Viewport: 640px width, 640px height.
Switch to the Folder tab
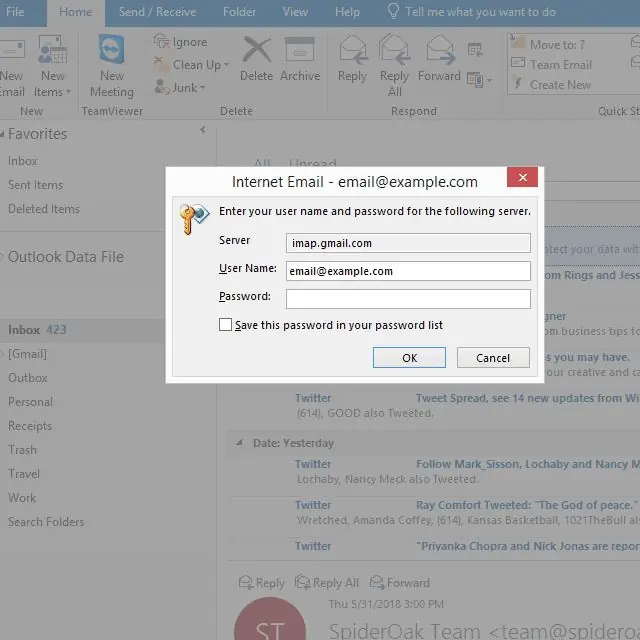point(239,11)
